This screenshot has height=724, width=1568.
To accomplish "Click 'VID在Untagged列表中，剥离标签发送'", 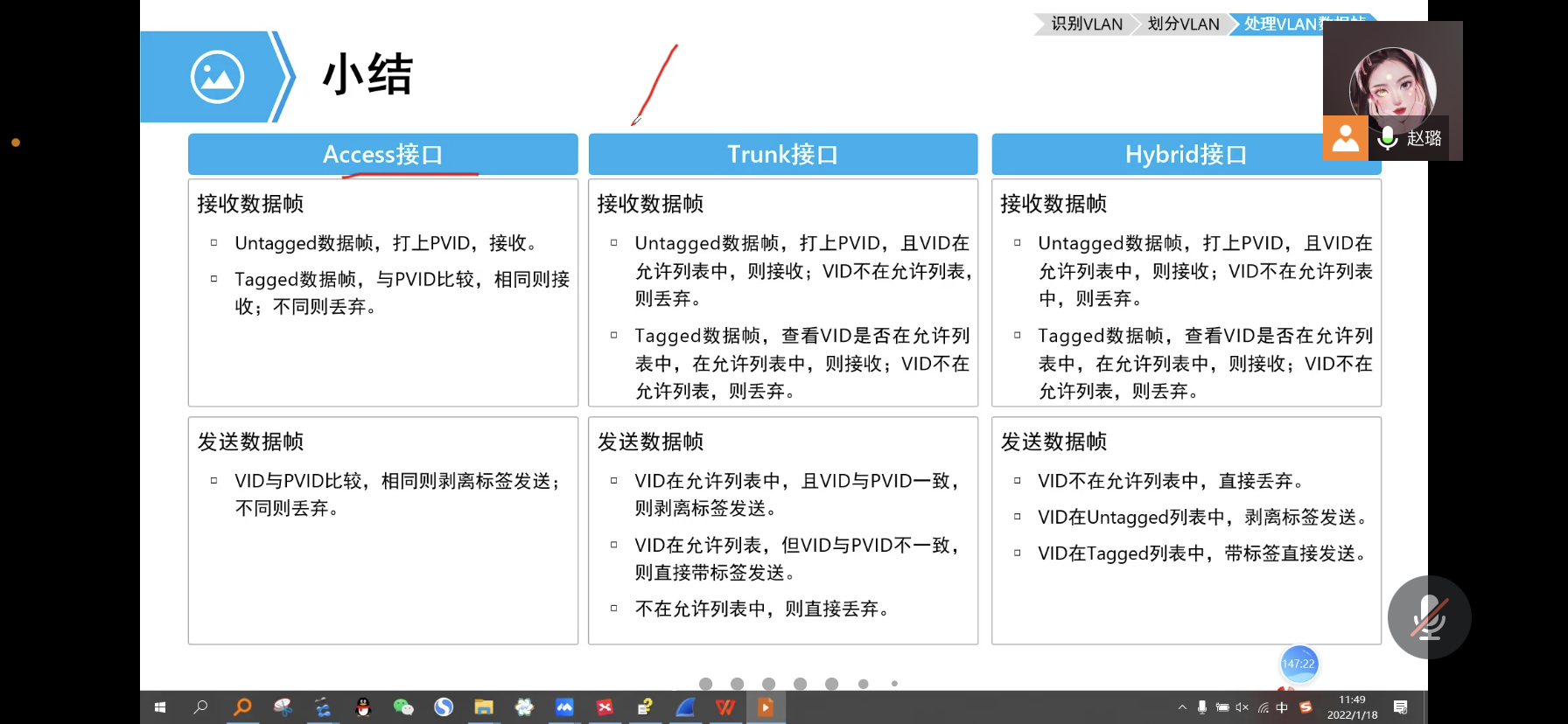I will [x=1203, y=518].
